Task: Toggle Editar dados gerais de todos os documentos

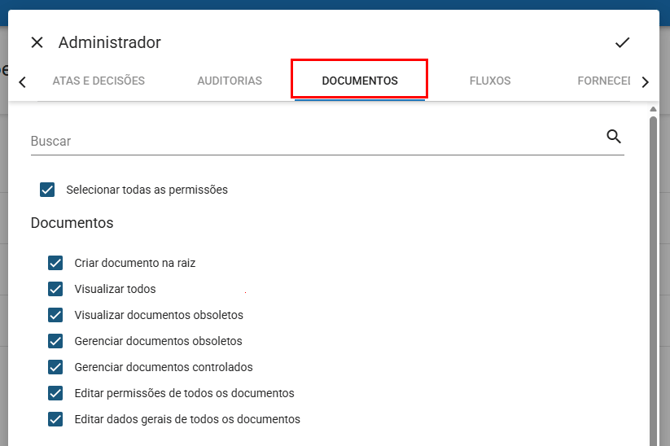Action: click(x=56, y=419)
